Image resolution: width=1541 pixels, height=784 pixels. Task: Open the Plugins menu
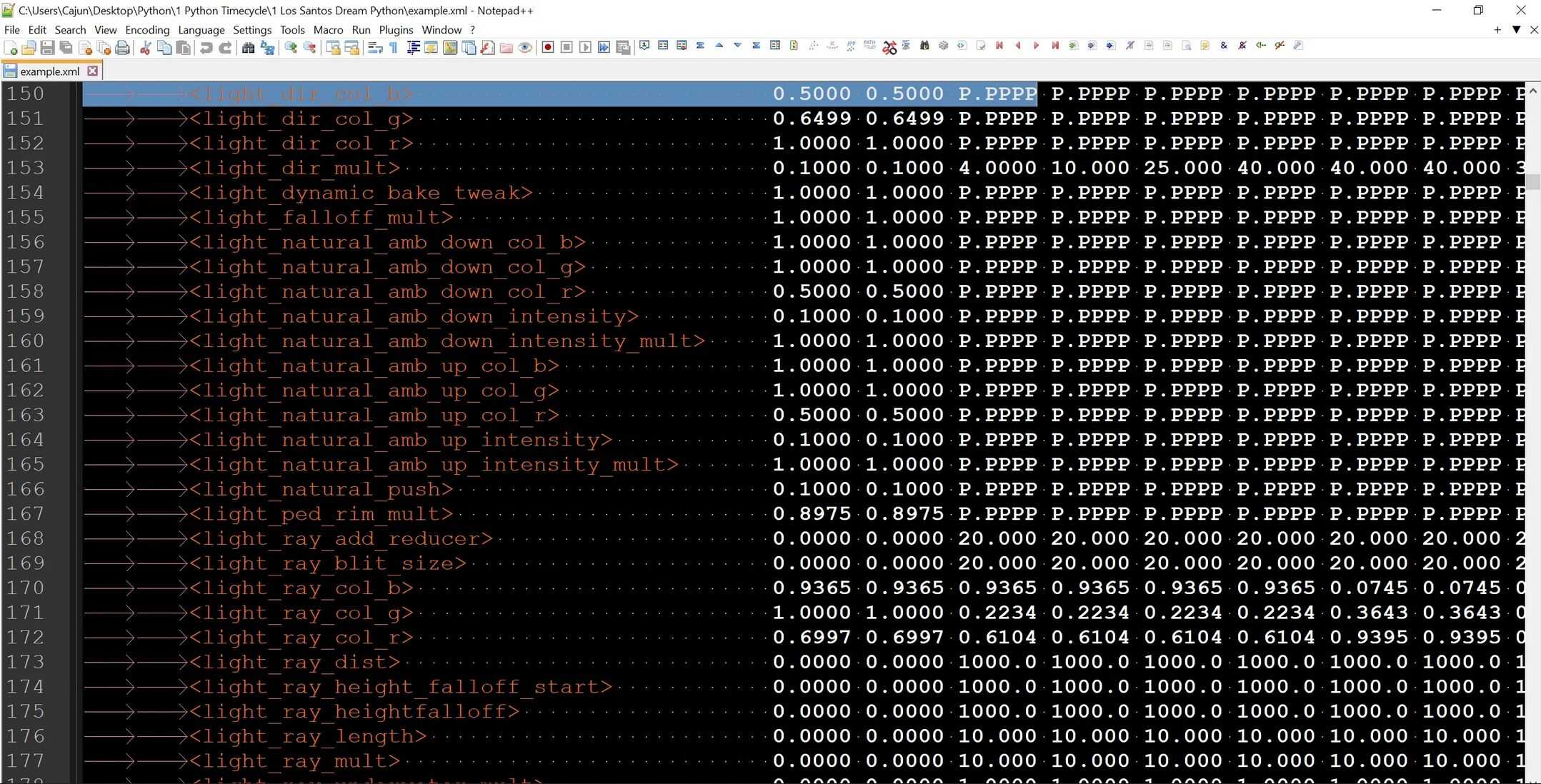(396, 30)
